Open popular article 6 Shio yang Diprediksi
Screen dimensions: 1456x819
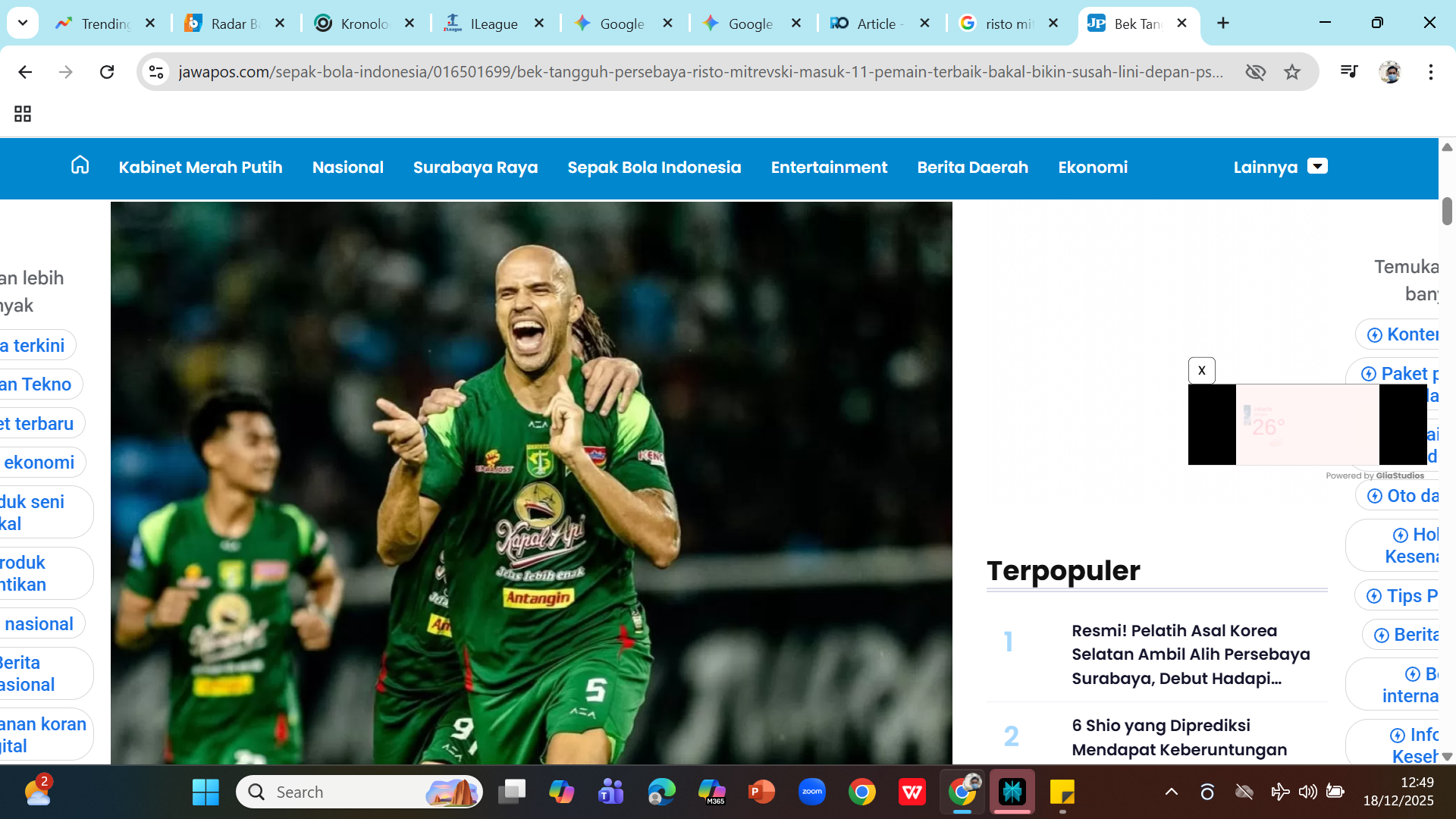pos(1179,738)
